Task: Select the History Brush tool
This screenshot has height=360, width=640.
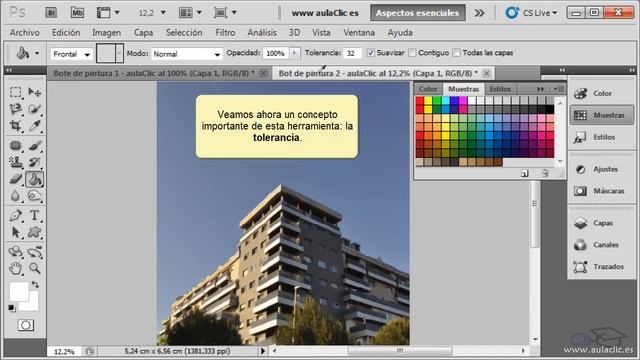Action: 34,162
